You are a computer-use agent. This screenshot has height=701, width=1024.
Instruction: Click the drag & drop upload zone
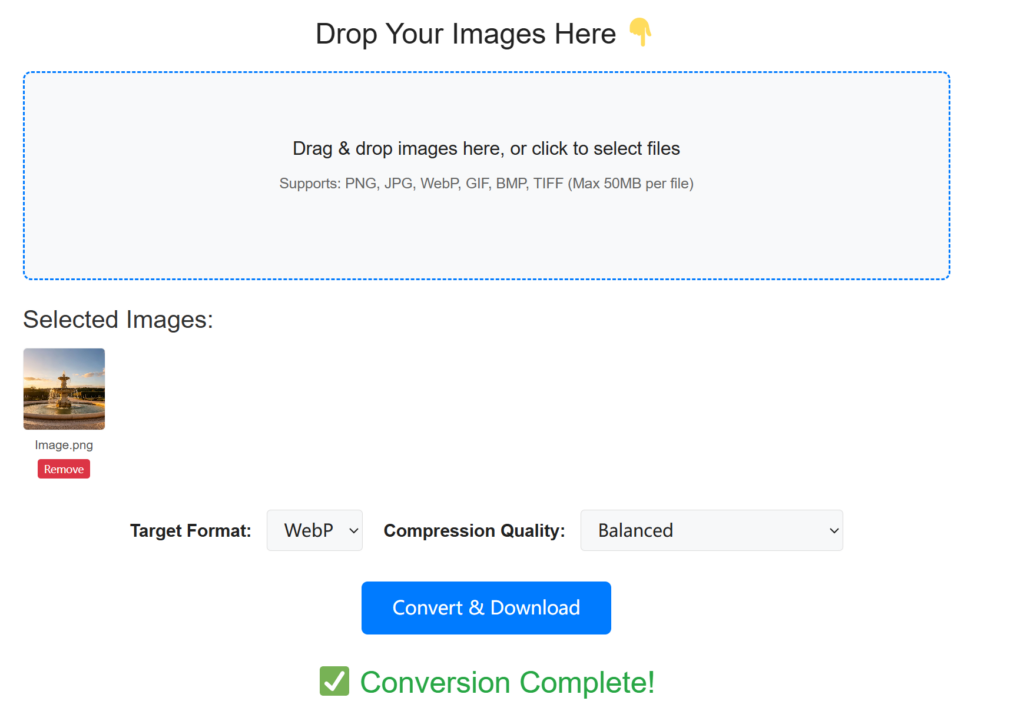tap(487, 176)
